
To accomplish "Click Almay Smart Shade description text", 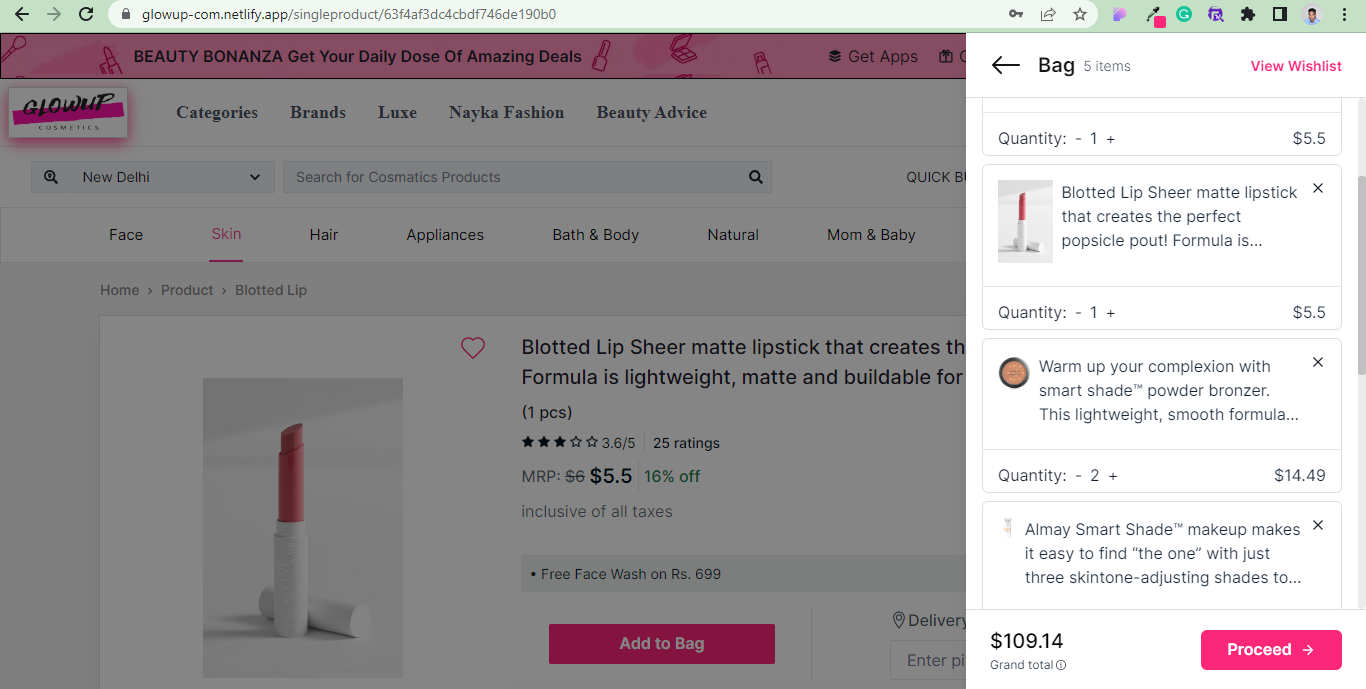I will click(1163, 553).
